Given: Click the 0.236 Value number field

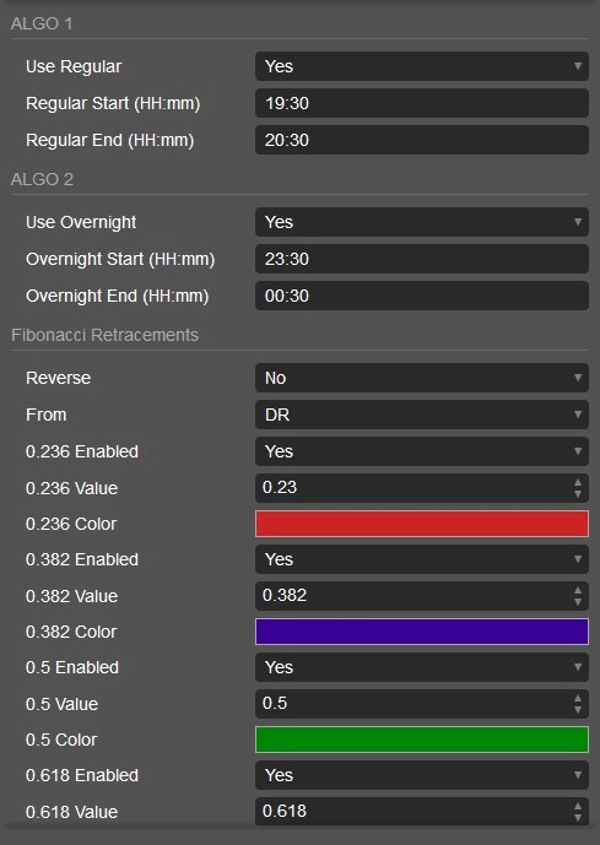Looking at the screenshot, I should tap(410, 488).
